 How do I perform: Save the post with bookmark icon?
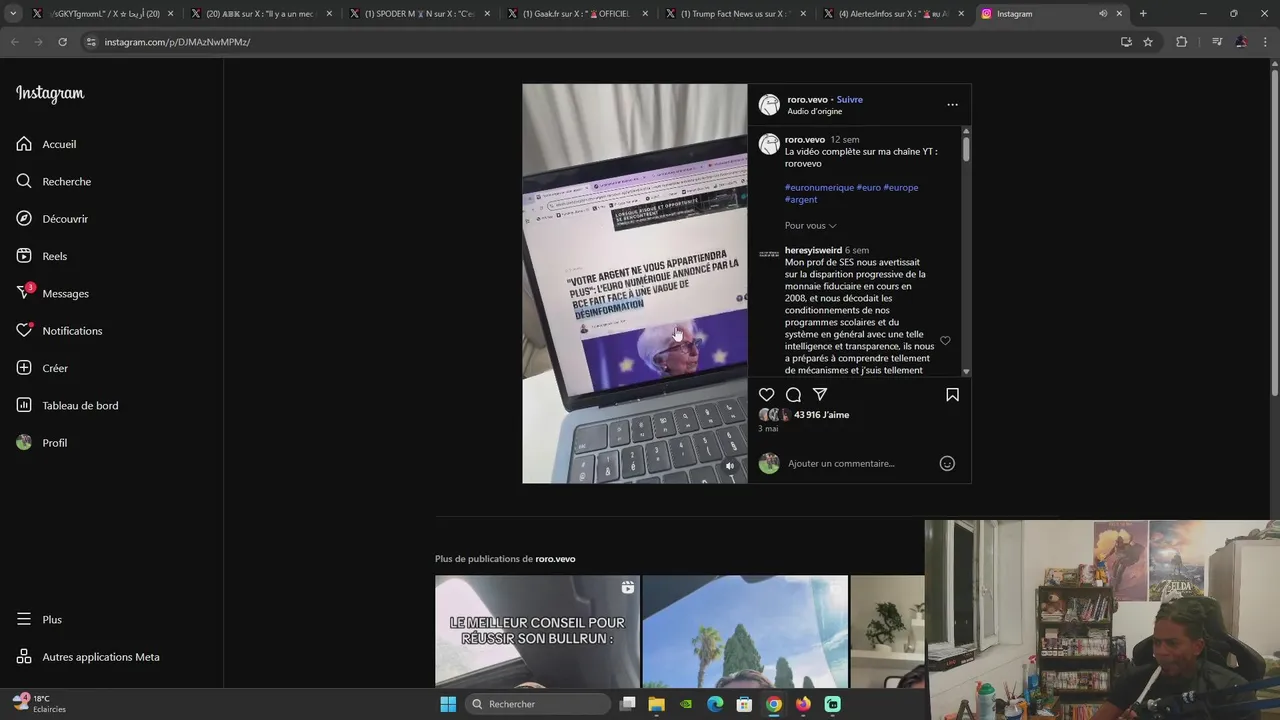tap(952, 395)
